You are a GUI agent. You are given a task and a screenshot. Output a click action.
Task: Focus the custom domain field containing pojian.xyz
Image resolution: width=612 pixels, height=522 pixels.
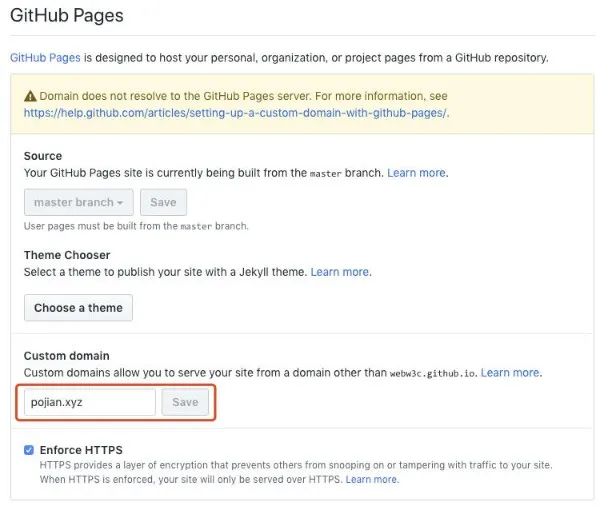tap(90, 403)
